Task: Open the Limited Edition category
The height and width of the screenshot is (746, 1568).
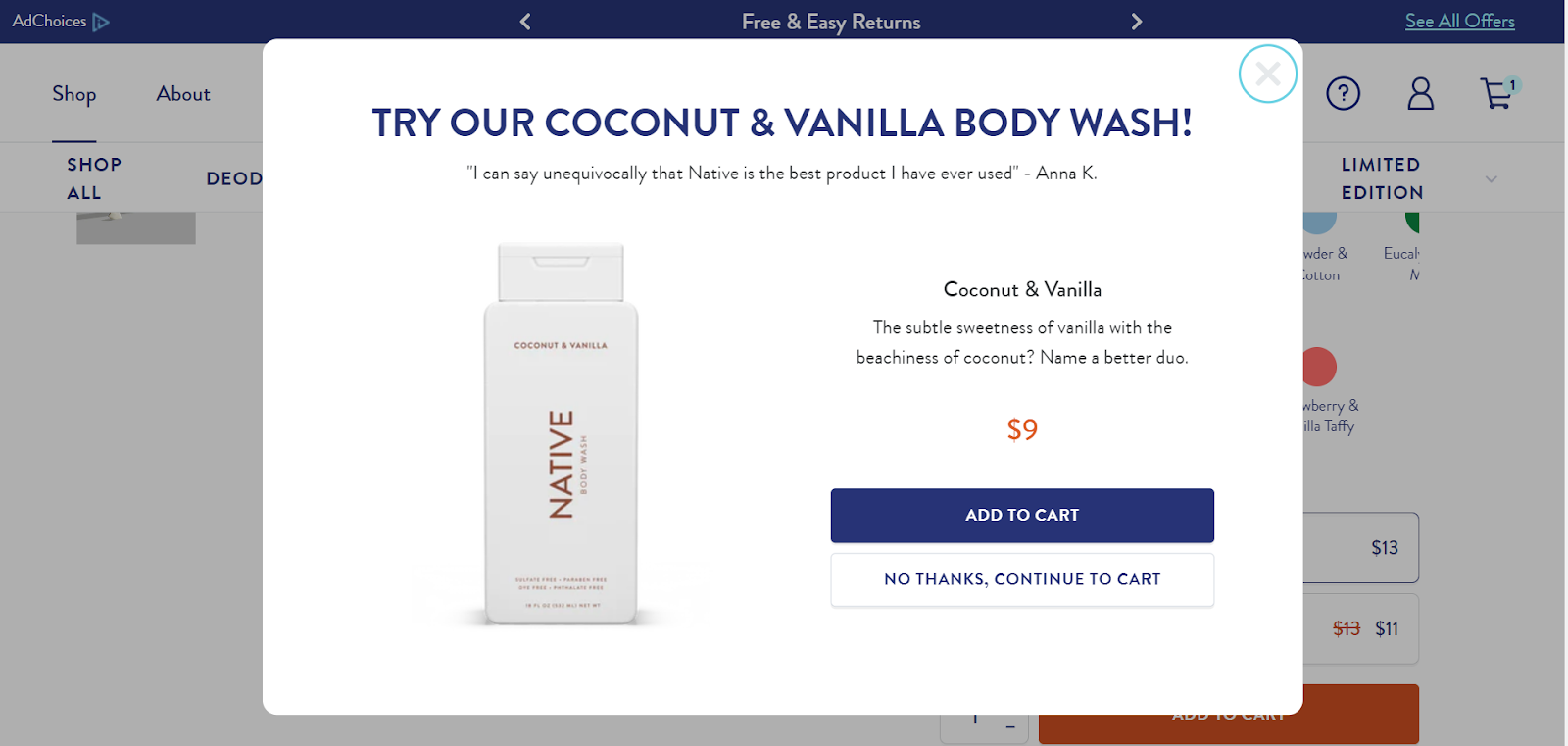Action: click(x=1382, y=178)
